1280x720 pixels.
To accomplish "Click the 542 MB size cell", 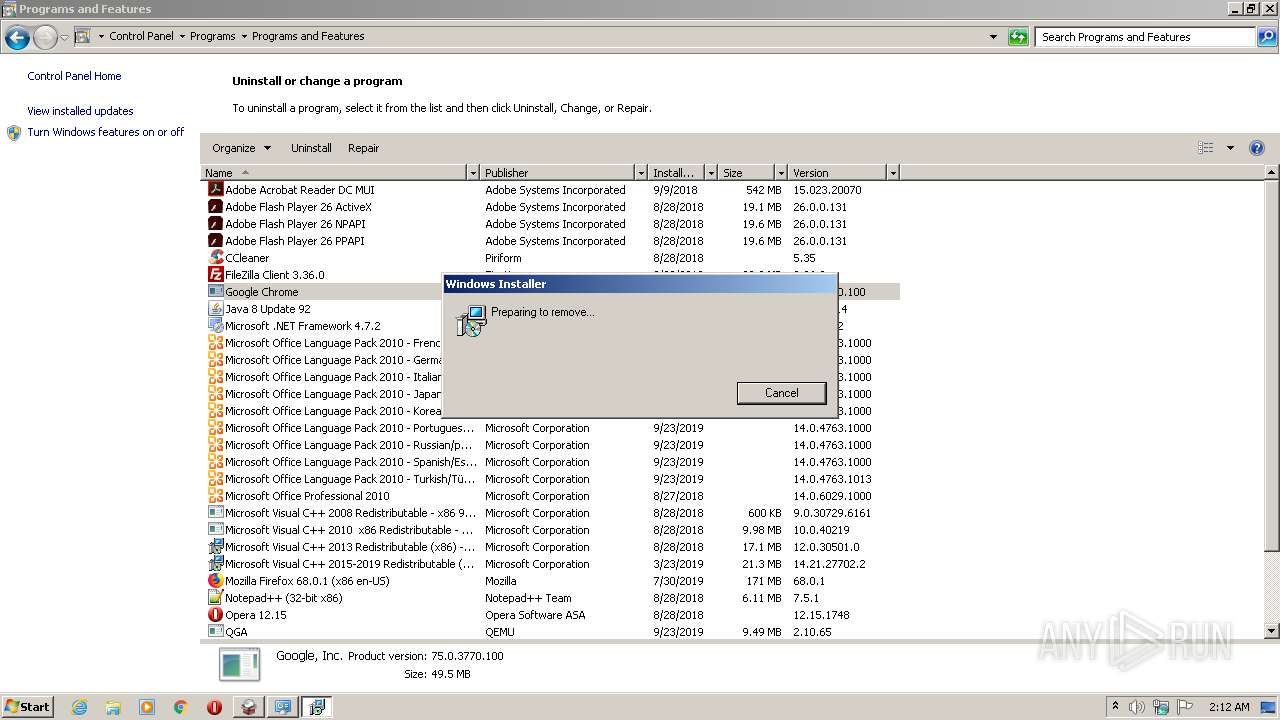I will point(763,190).
